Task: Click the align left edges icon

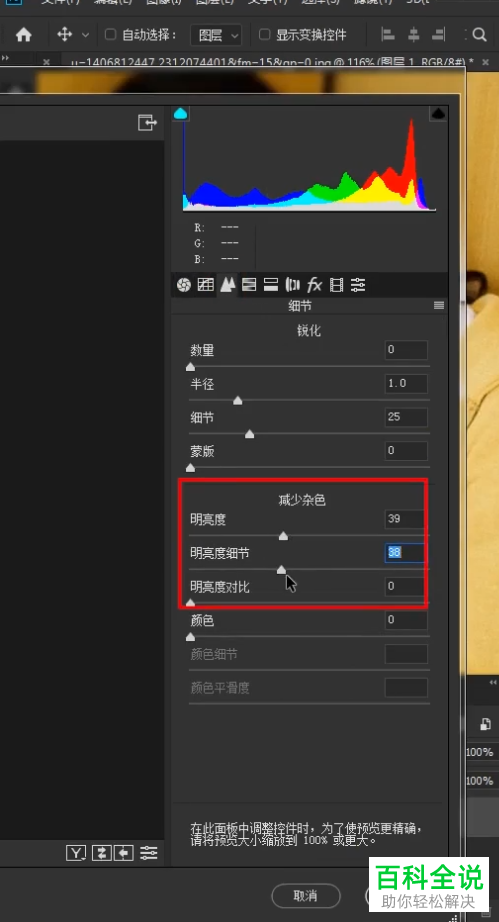Action: point(388,35)
